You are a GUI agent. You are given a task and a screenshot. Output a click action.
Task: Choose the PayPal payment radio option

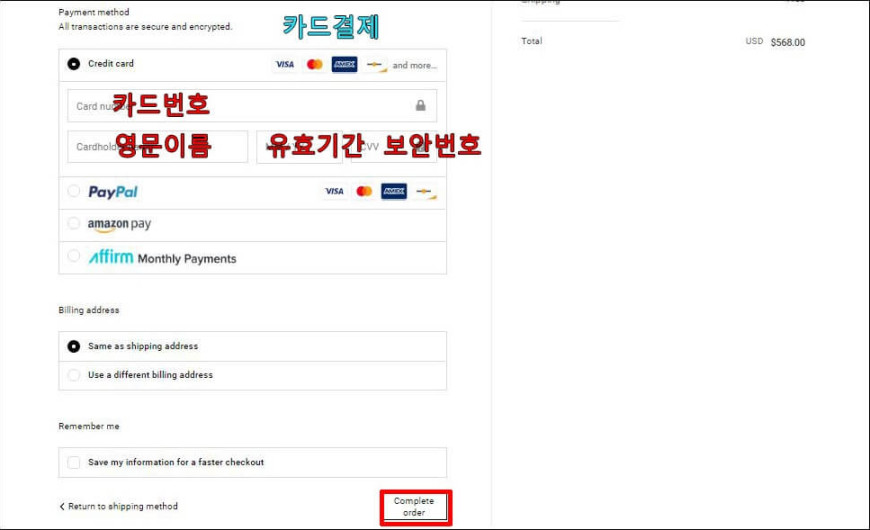click(73, 191)
